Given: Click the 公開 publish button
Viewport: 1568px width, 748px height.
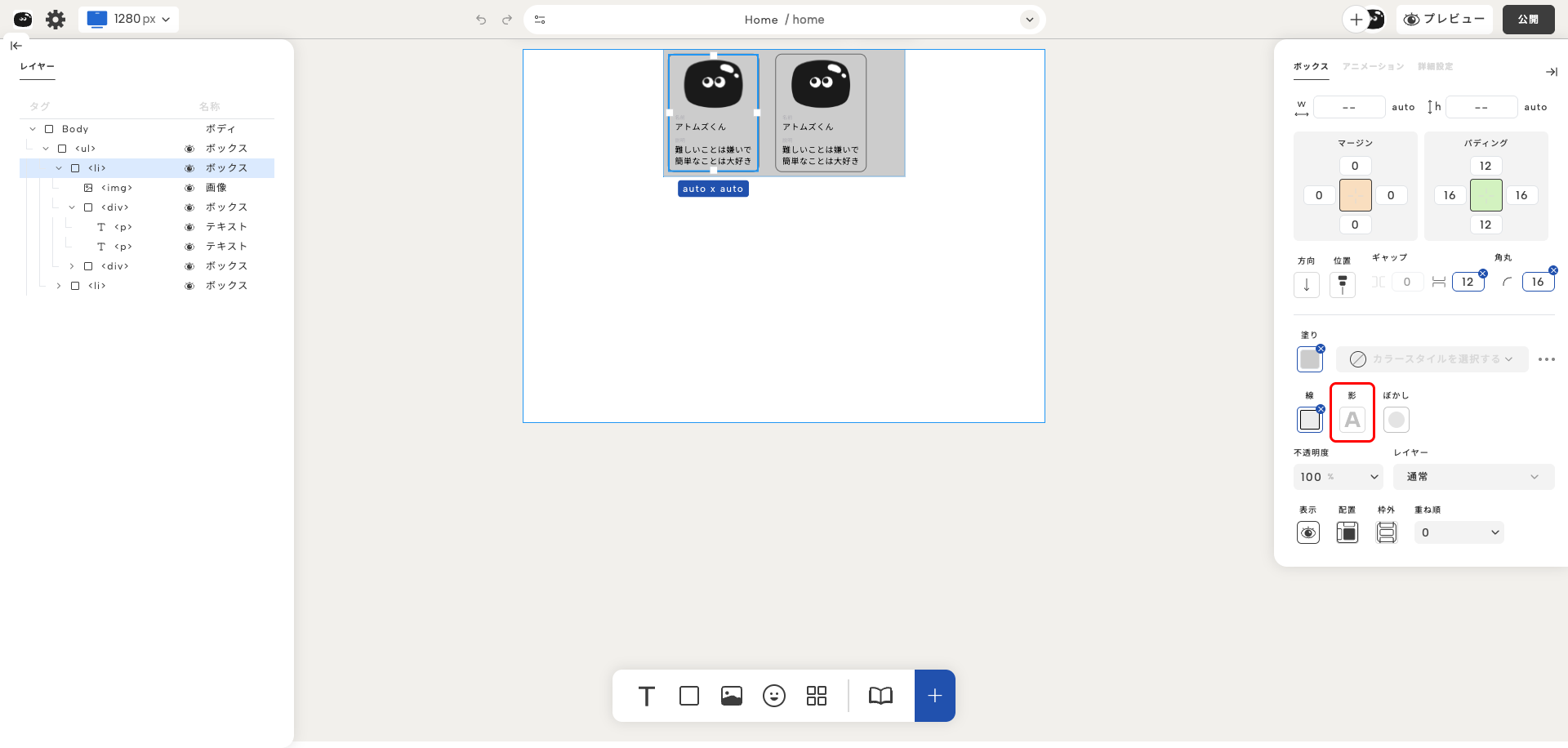Looking at the screenshot, I should coord(1528,20).
